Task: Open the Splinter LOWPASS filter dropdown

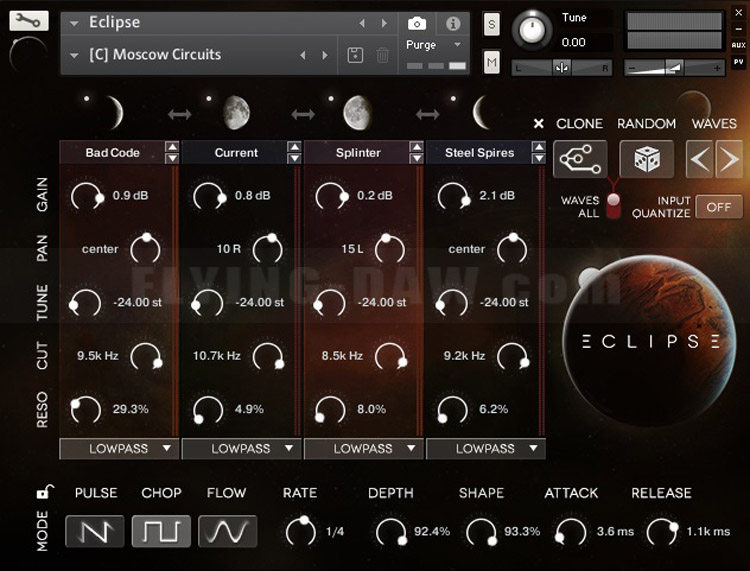Action: pyautogui.click(x=364, y=449)
